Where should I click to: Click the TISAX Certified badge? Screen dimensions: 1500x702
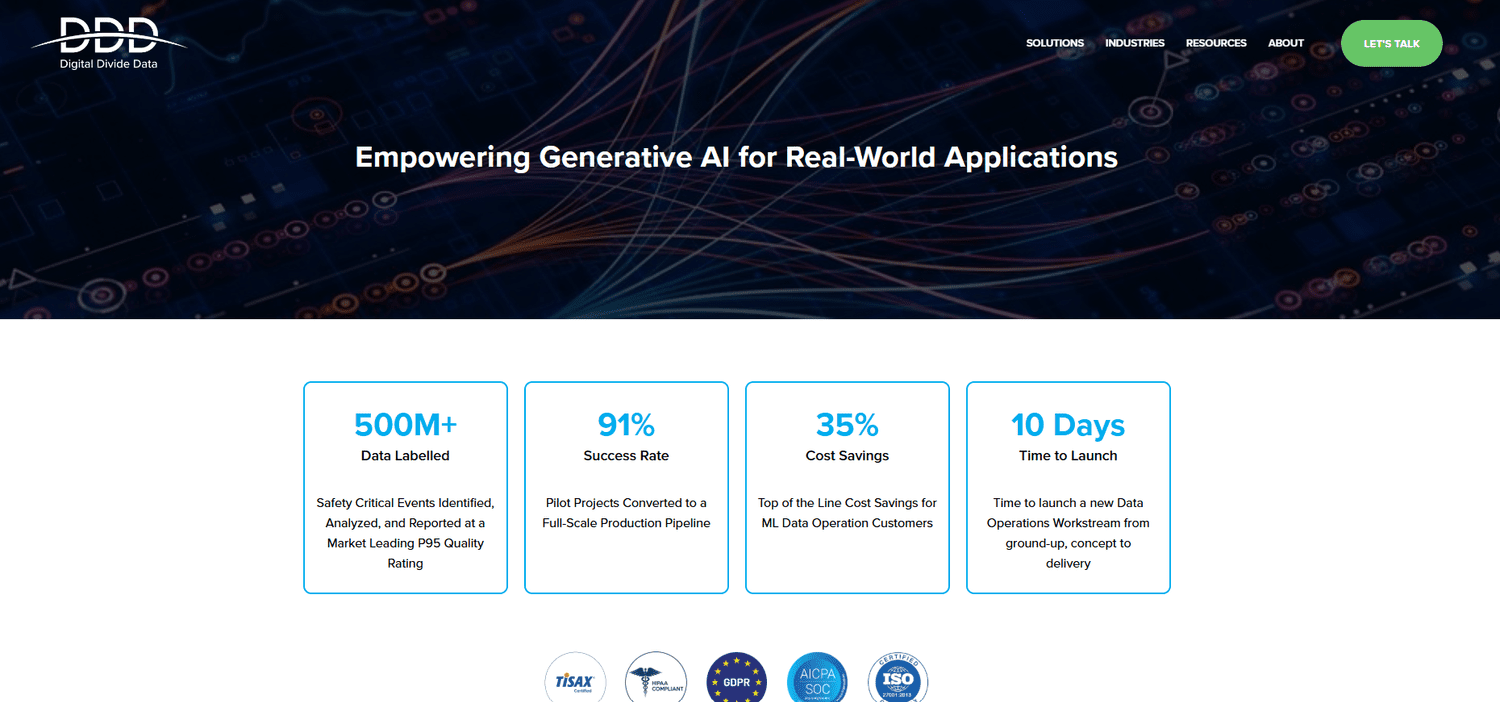(x=575, y=680)
